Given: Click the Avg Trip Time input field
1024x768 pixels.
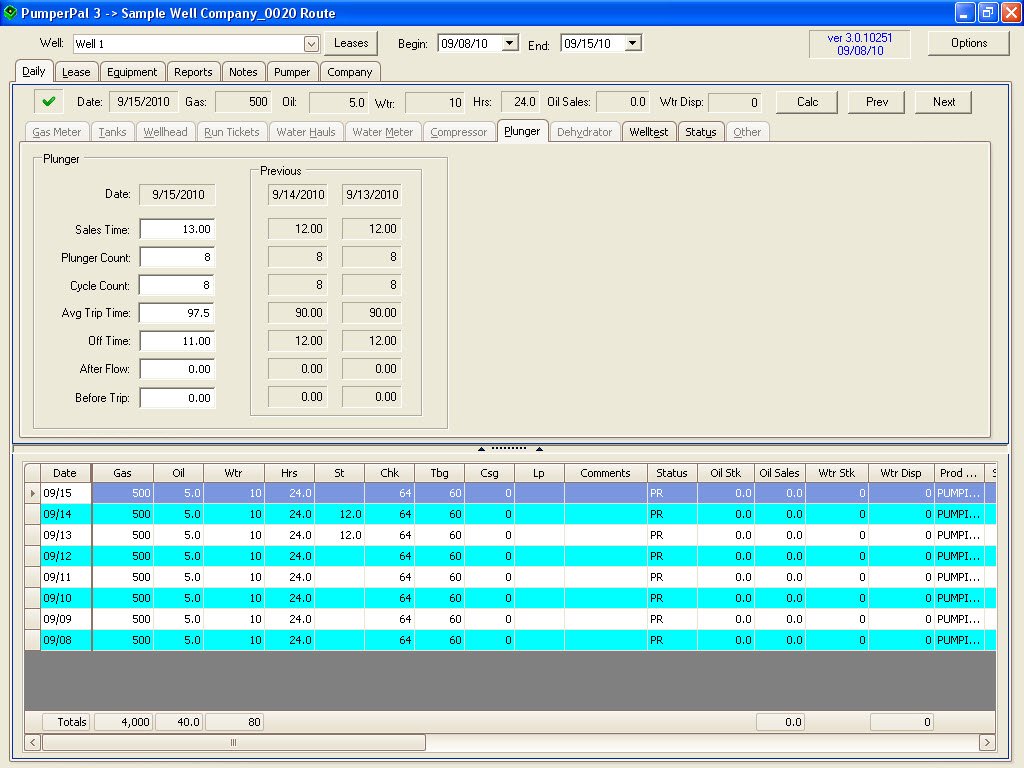Looking at the screenshot, I should 177,313.
